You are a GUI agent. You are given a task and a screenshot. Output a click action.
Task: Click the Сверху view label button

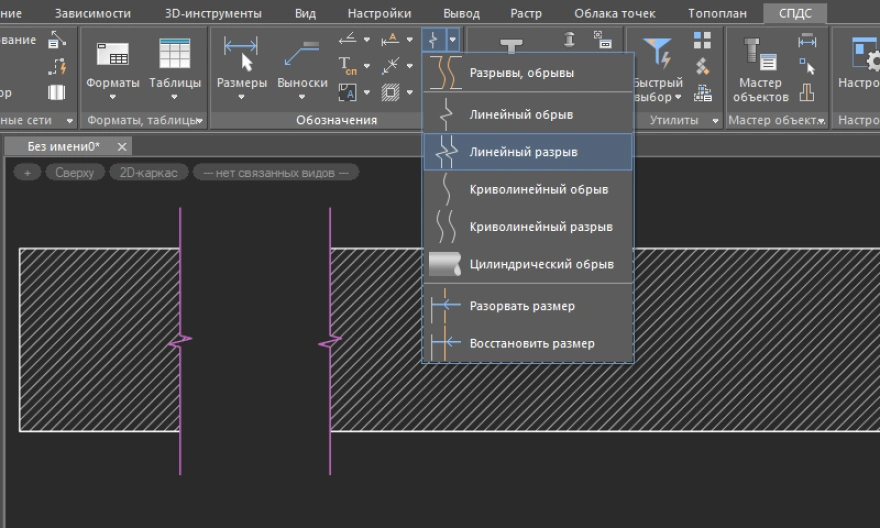coord(75,173)
